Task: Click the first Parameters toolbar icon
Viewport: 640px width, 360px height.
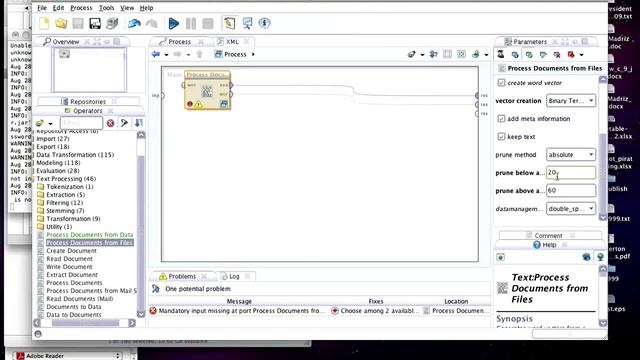Action: click(x=501, y=54)
